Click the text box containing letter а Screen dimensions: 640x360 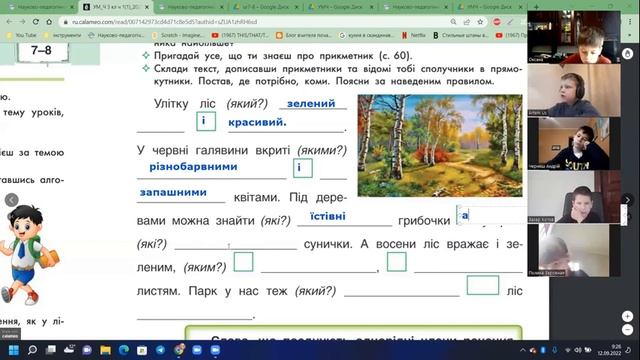click(x=491, y=215)
